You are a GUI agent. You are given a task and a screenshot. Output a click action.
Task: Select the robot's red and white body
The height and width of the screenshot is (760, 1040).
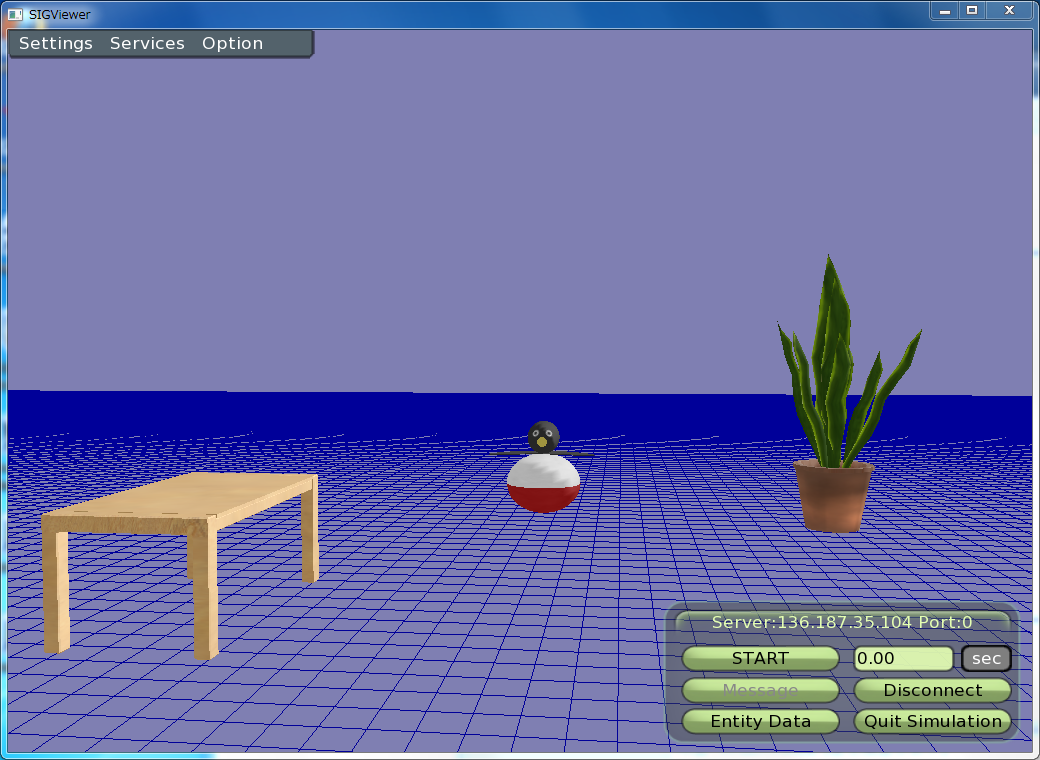pos(543,483)
